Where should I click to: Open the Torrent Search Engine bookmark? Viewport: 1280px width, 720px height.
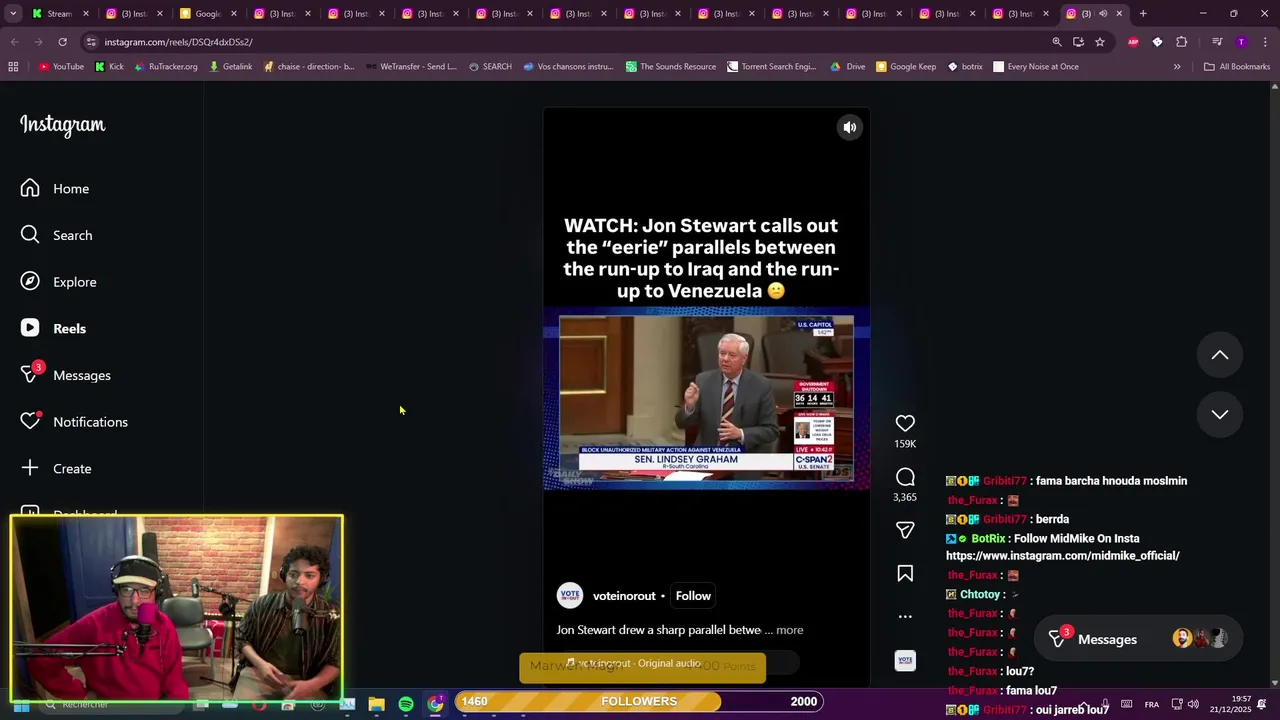771,67
